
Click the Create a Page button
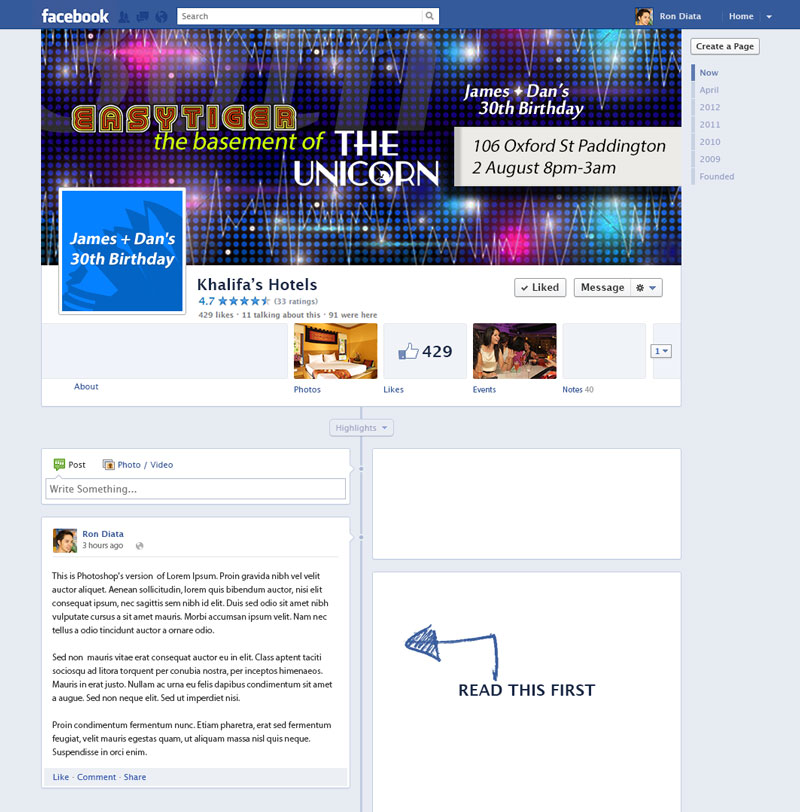click(x=725, y=47)
